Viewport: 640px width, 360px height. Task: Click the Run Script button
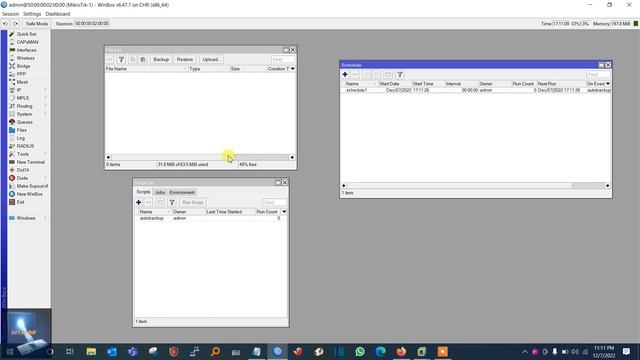click(193, 202)
